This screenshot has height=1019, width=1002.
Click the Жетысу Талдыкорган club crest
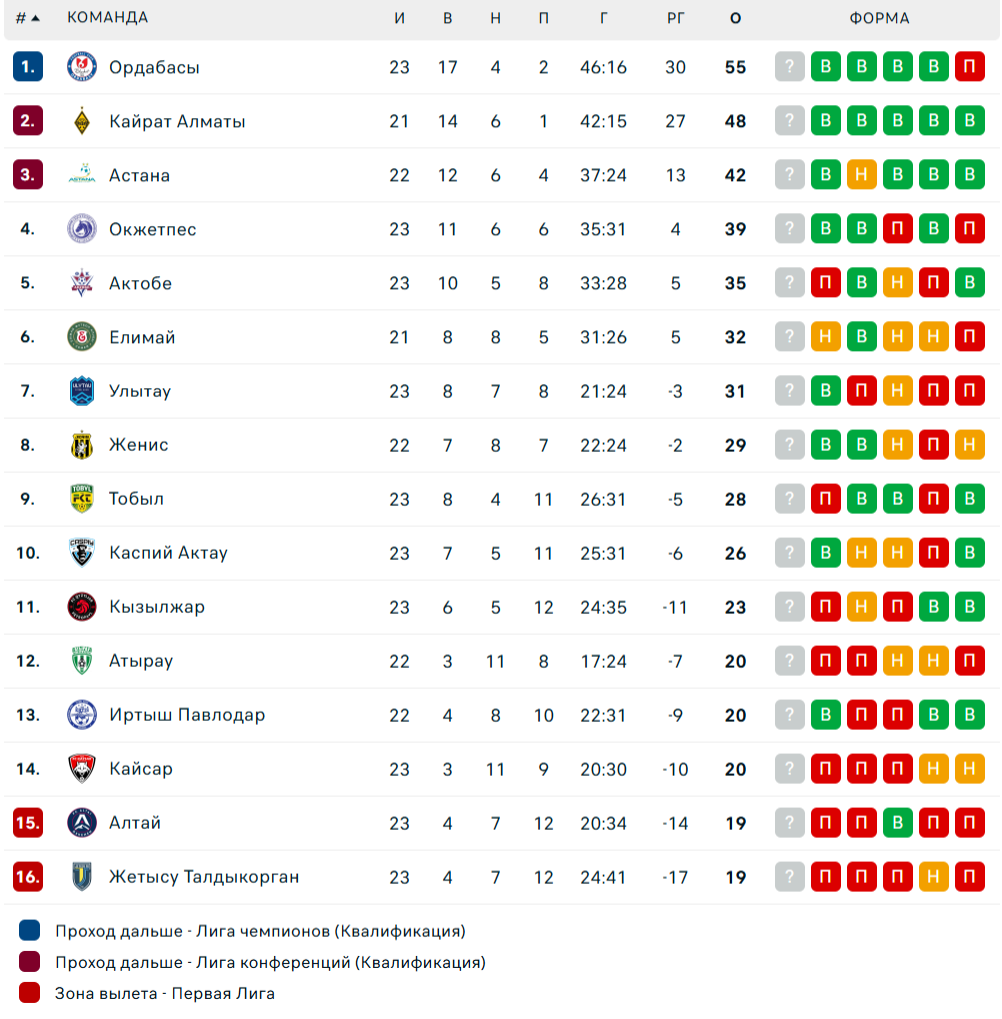pyautogui.click(x=82, y=876)
